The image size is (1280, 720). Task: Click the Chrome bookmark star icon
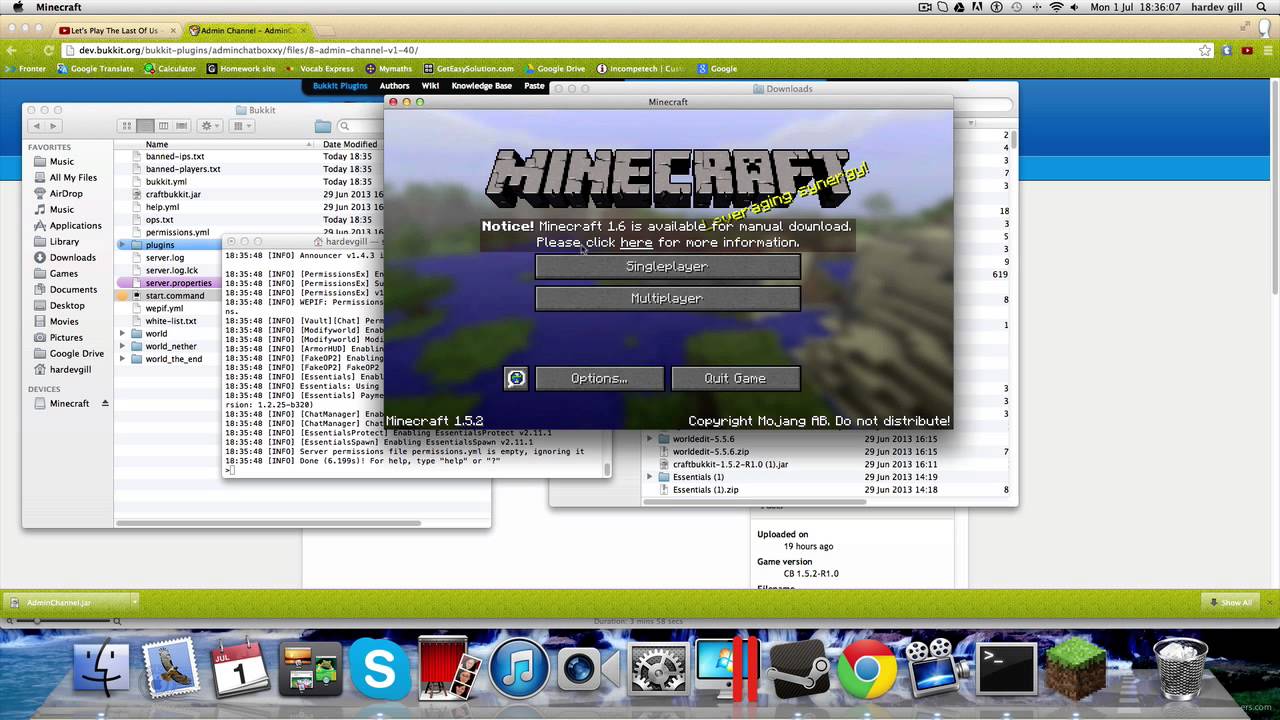(x=1205, y=50)
